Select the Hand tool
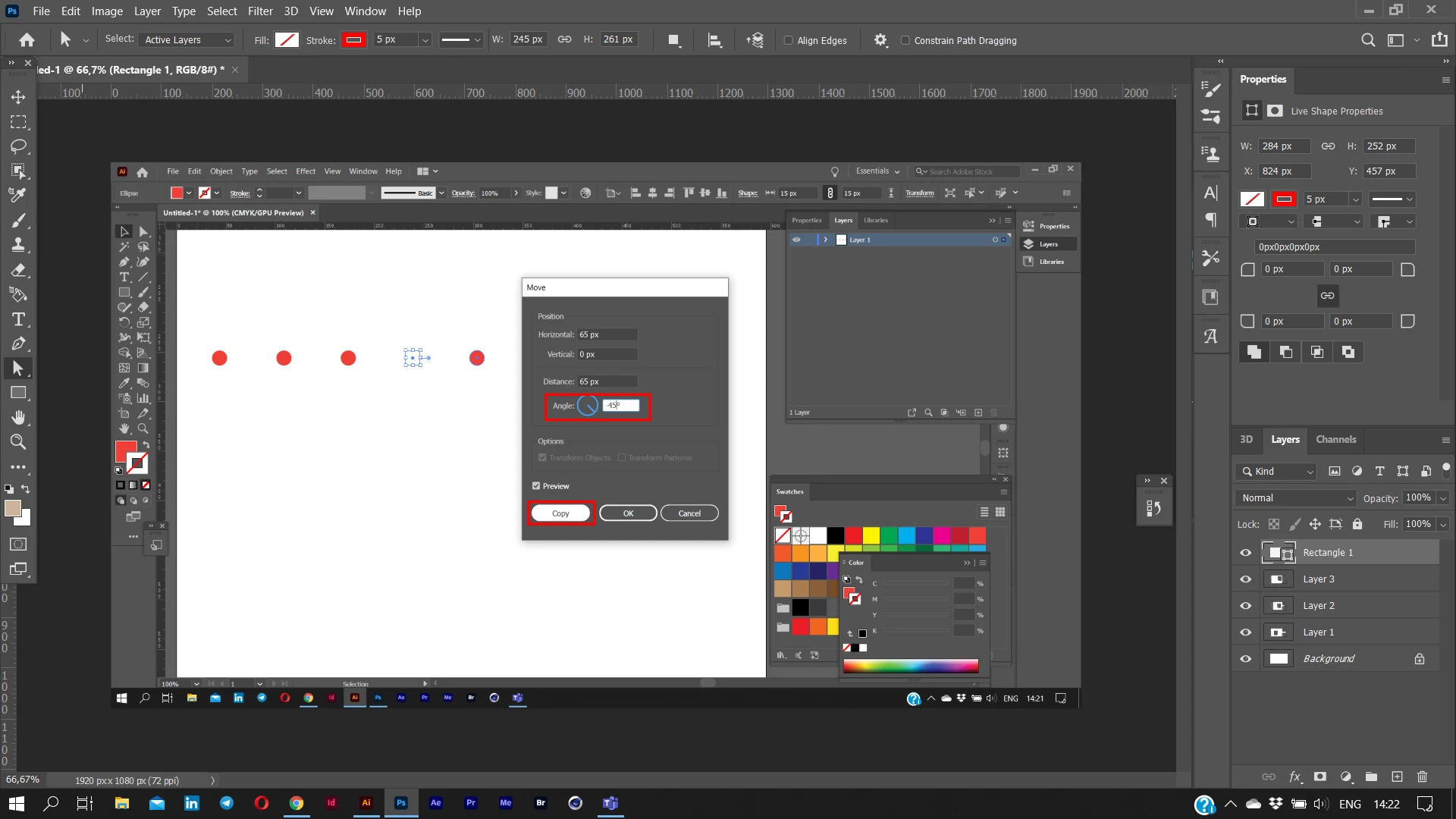The width and height of the screenshot is (1456, 819). pyautogui.click(x=18, y=417)
